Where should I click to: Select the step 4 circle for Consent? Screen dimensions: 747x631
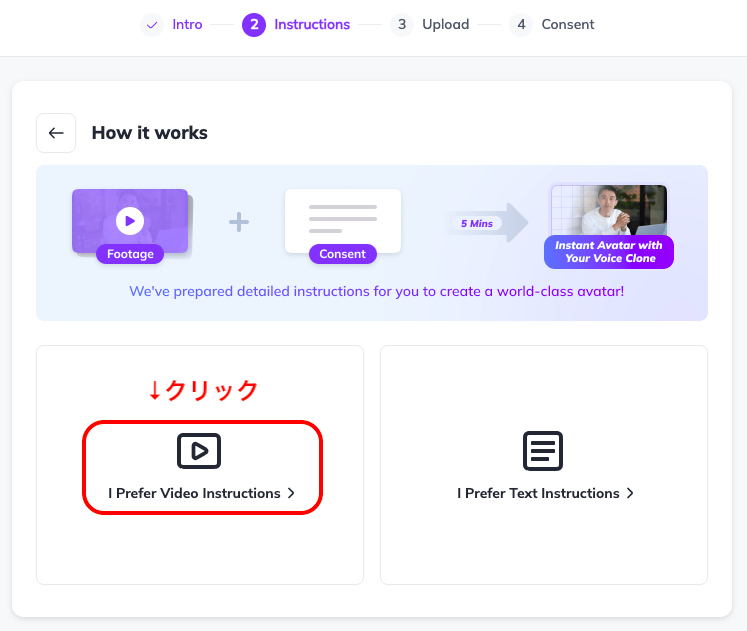(521, 24)
